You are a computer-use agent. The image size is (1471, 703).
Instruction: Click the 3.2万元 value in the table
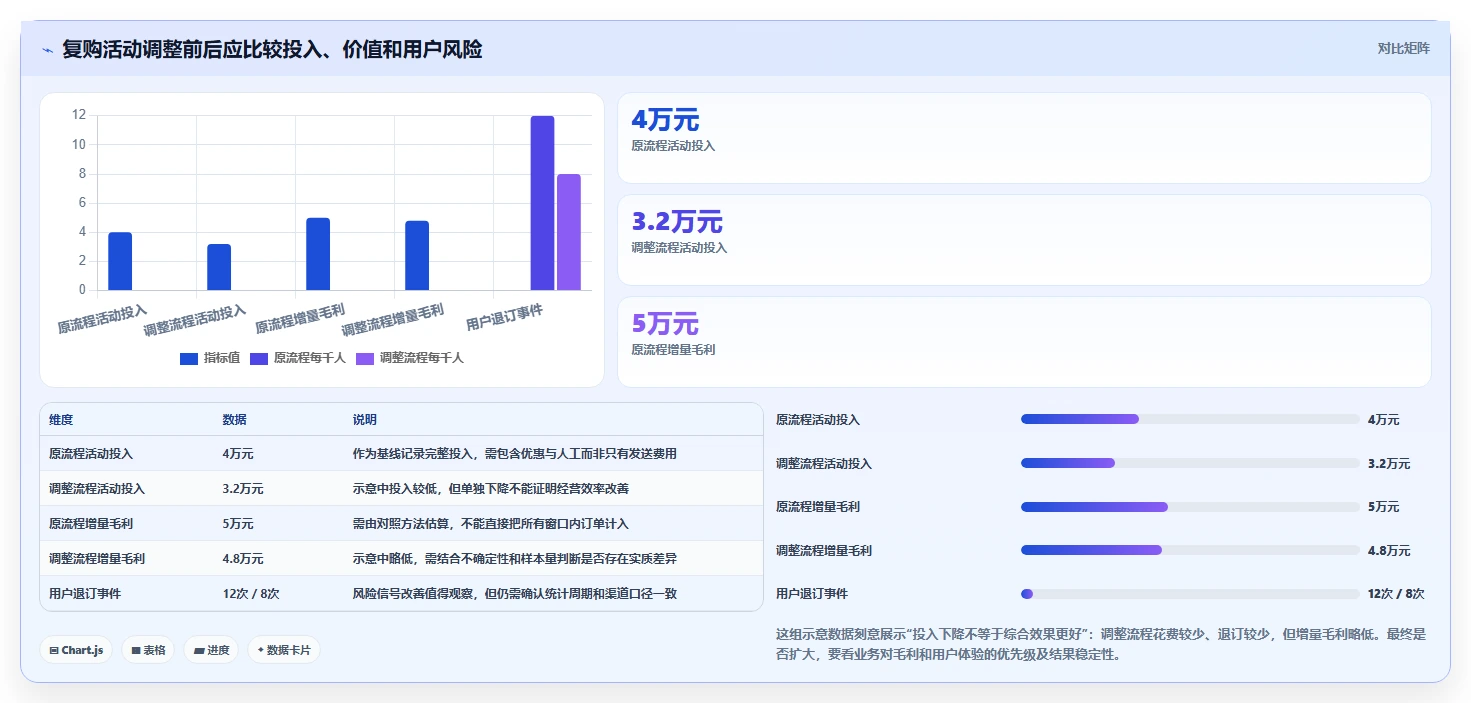pos(243,489)
